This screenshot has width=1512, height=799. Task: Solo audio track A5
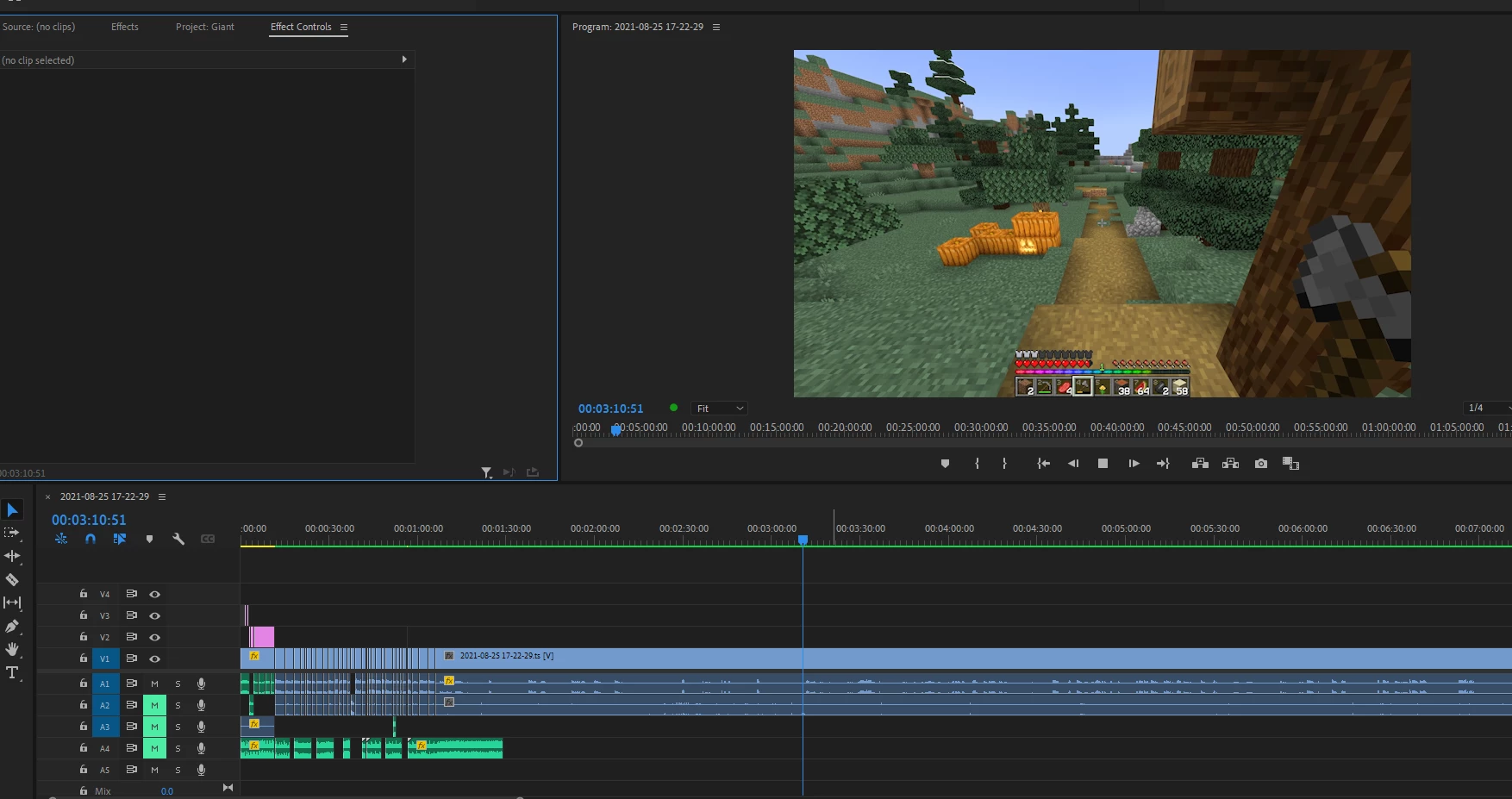(178, 770)
